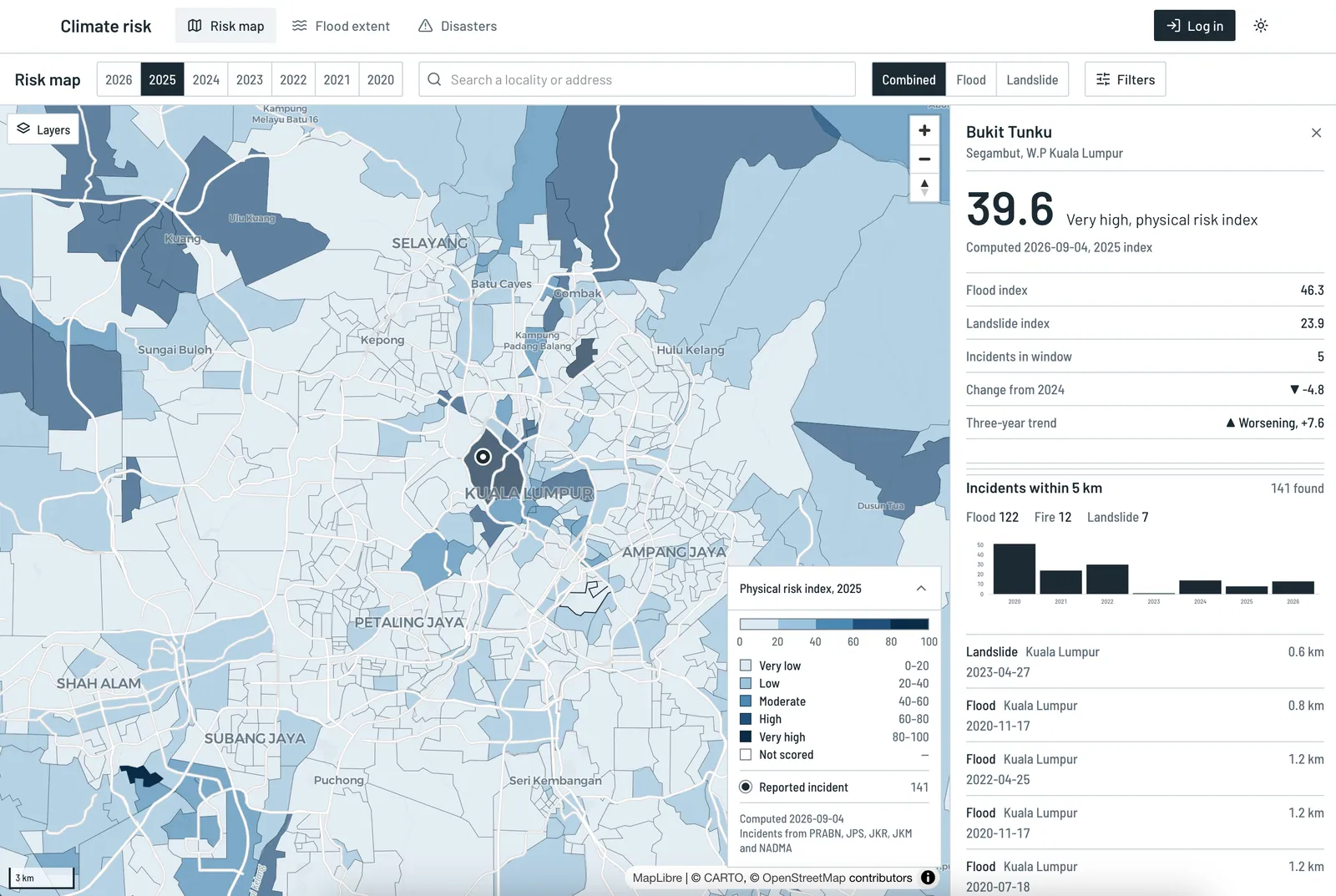Click the Not scored legend swatch
The height and width of the screenshot is (896, 1336).
coord(746,754)
